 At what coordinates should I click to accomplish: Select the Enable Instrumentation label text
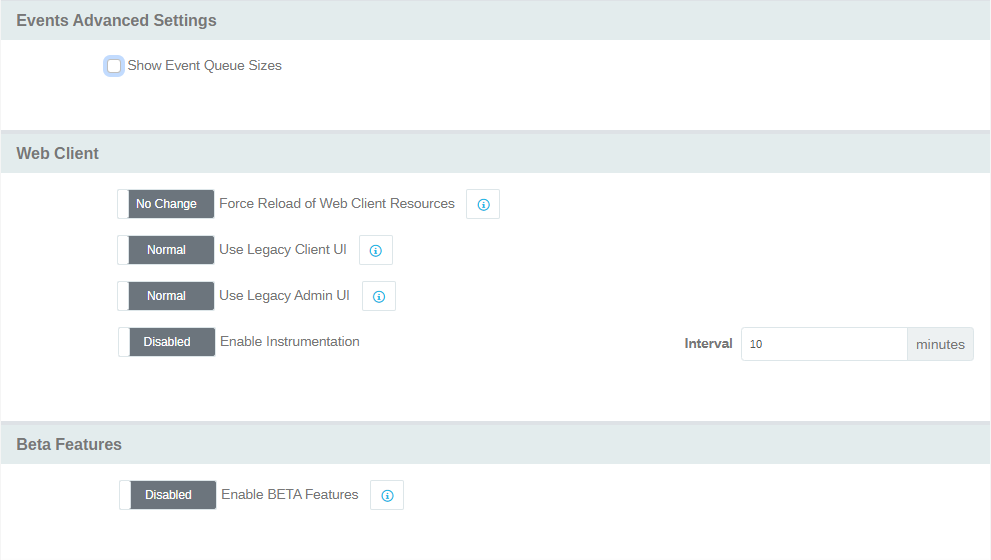click(x=290, y=342)
